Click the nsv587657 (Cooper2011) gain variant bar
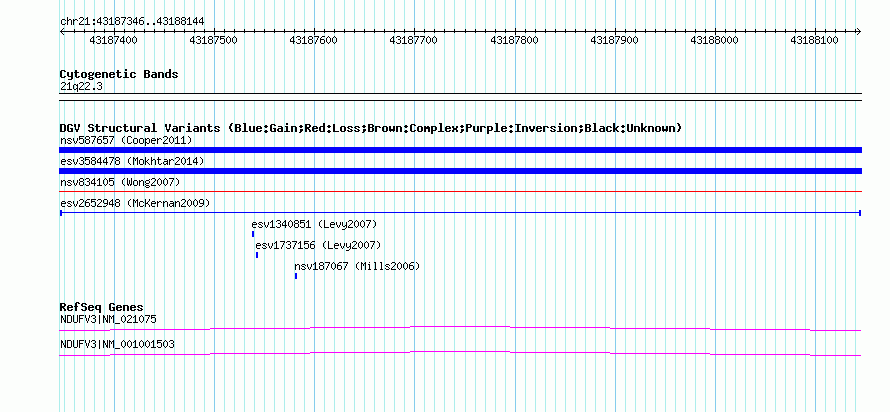Viewport: 890px width, 412px height. pyautogui.click(x=460, y=150)
